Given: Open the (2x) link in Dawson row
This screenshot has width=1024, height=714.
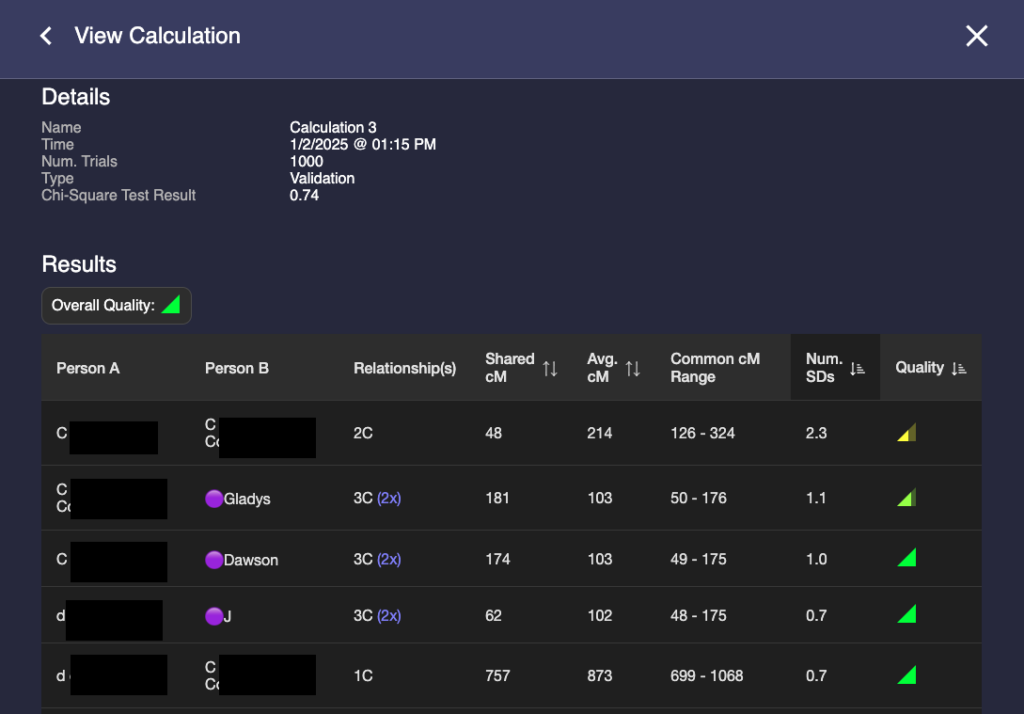Looking at the screenshot, I should [x=389, y=559].
